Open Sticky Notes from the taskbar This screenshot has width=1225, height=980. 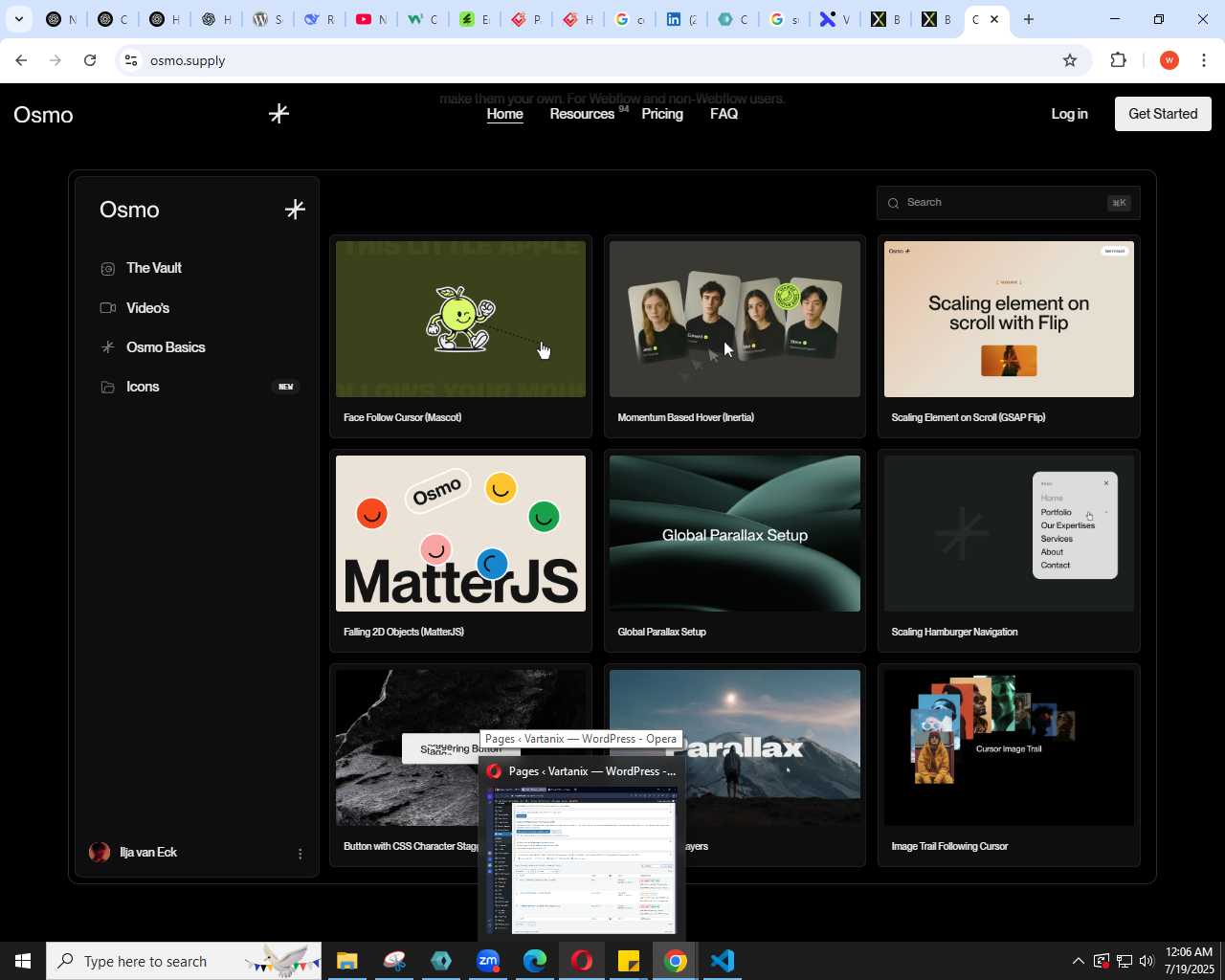click(x=629, y=961)
